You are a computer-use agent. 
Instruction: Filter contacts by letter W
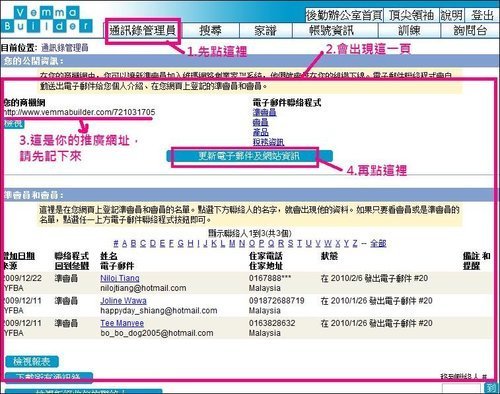click(x=328, y=243)
